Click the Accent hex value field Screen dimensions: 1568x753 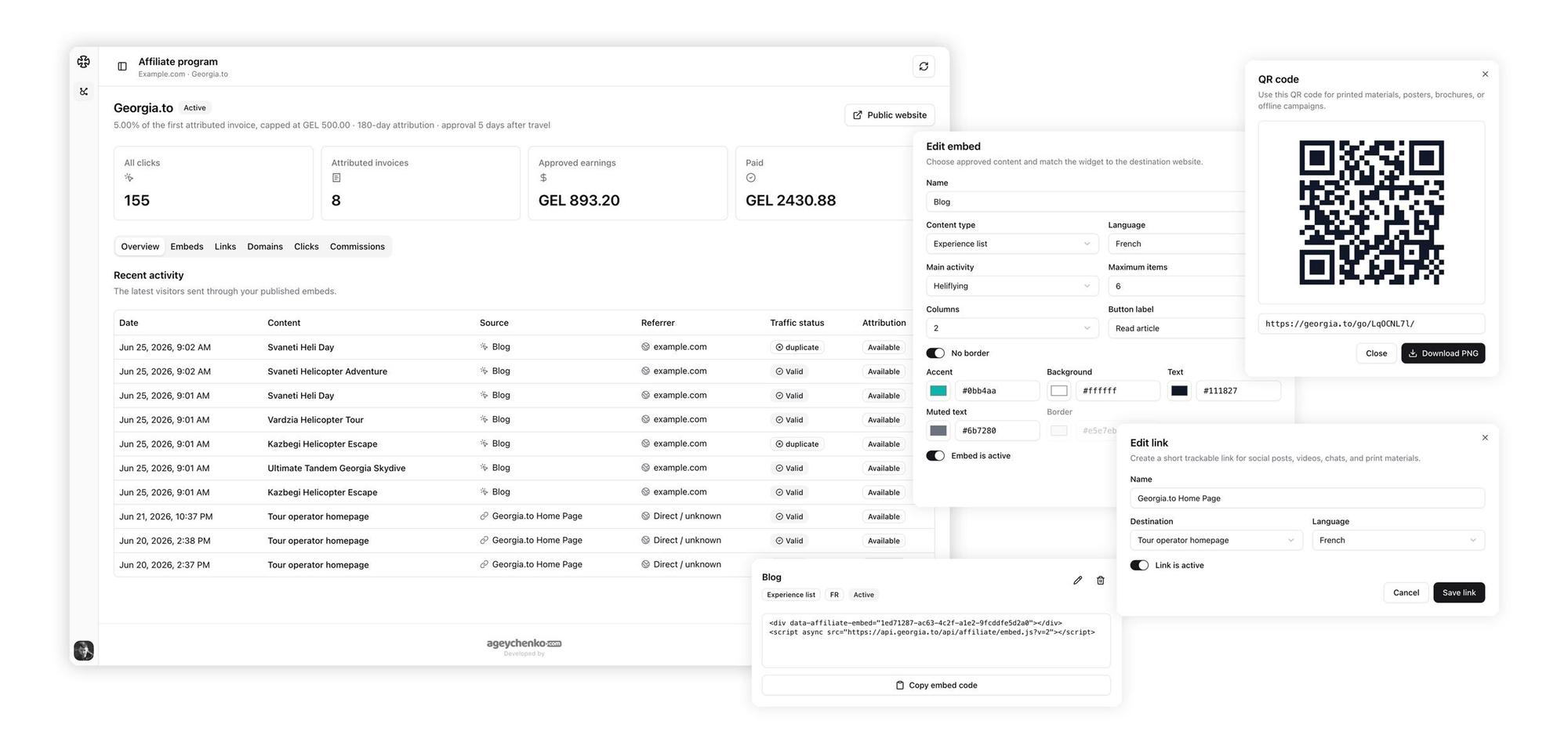pyautogui.click(x=997, y=391)
